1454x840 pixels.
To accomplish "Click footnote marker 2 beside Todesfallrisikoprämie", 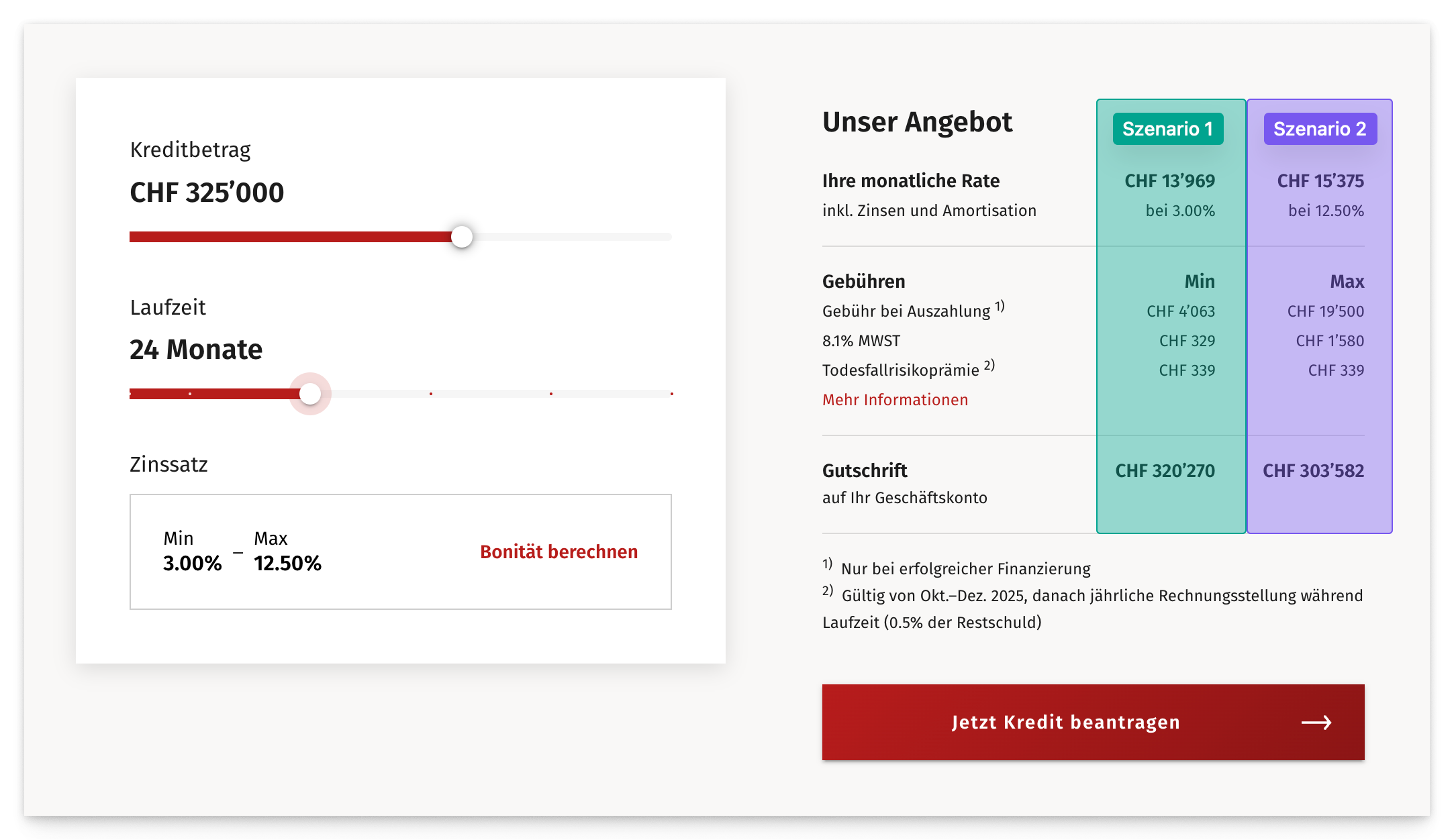I will point(989,366).
